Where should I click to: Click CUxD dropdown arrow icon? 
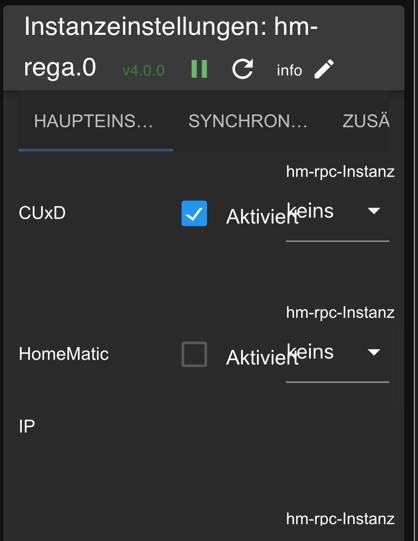coord(374,211)
